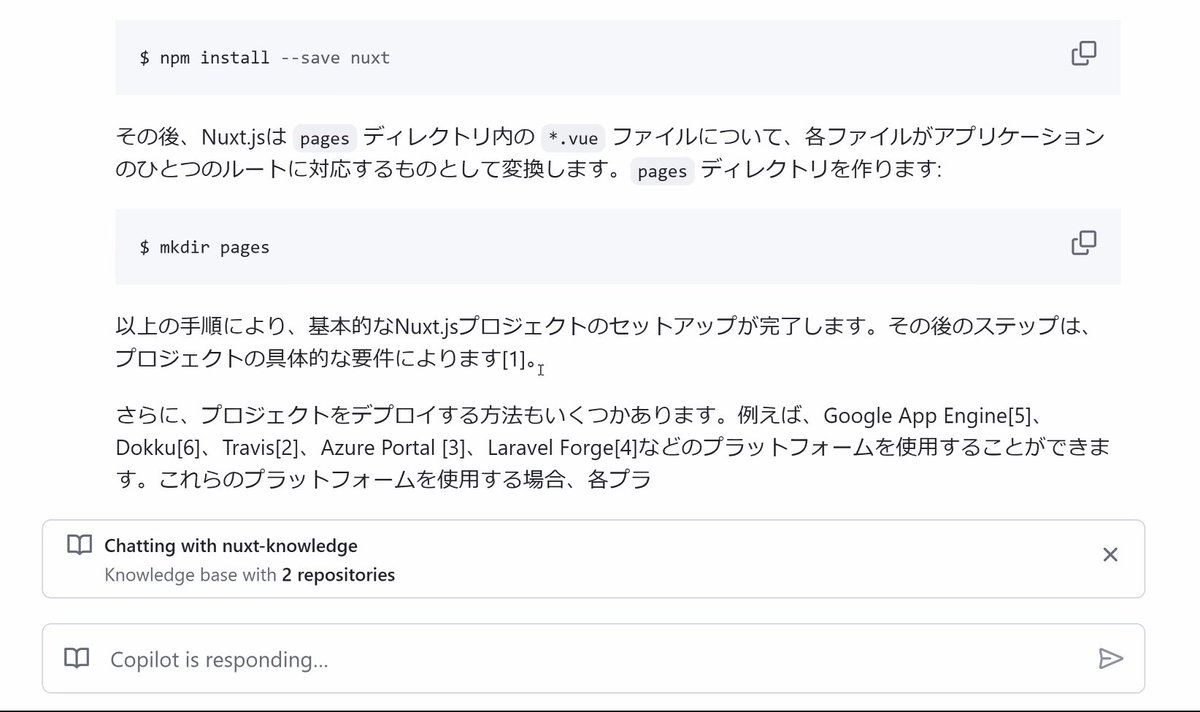Viewport: 1200px width, 712px height.
Task: Click the '2 repositories' text
Action: [x=338, y=575]
